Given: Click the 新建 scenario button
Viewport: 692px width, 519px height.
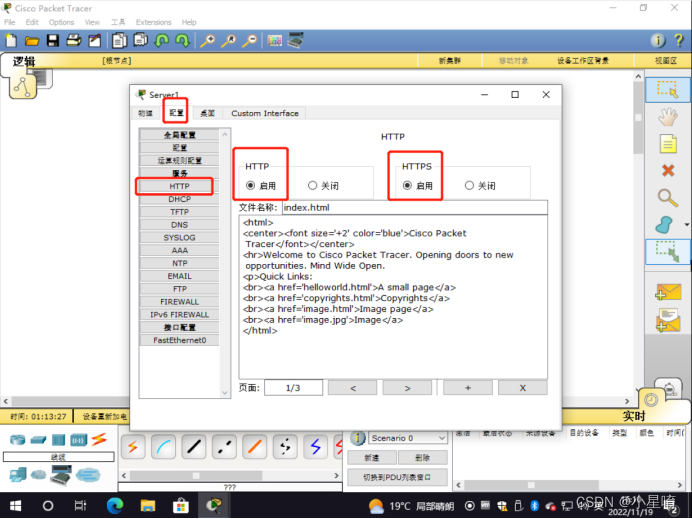Looking at the screenshot, I should point(372,458).
